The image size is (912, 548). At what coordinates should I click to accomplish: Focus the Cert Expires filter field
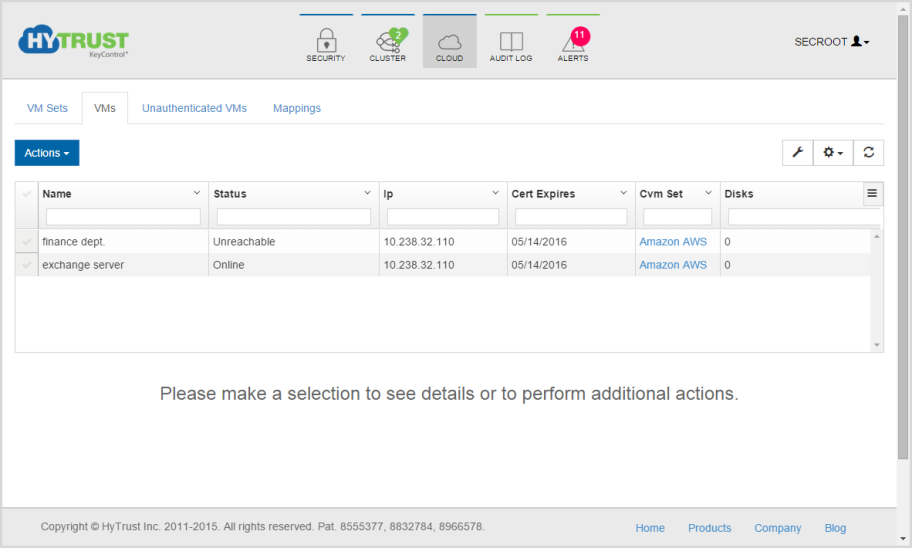pos(571,217)
